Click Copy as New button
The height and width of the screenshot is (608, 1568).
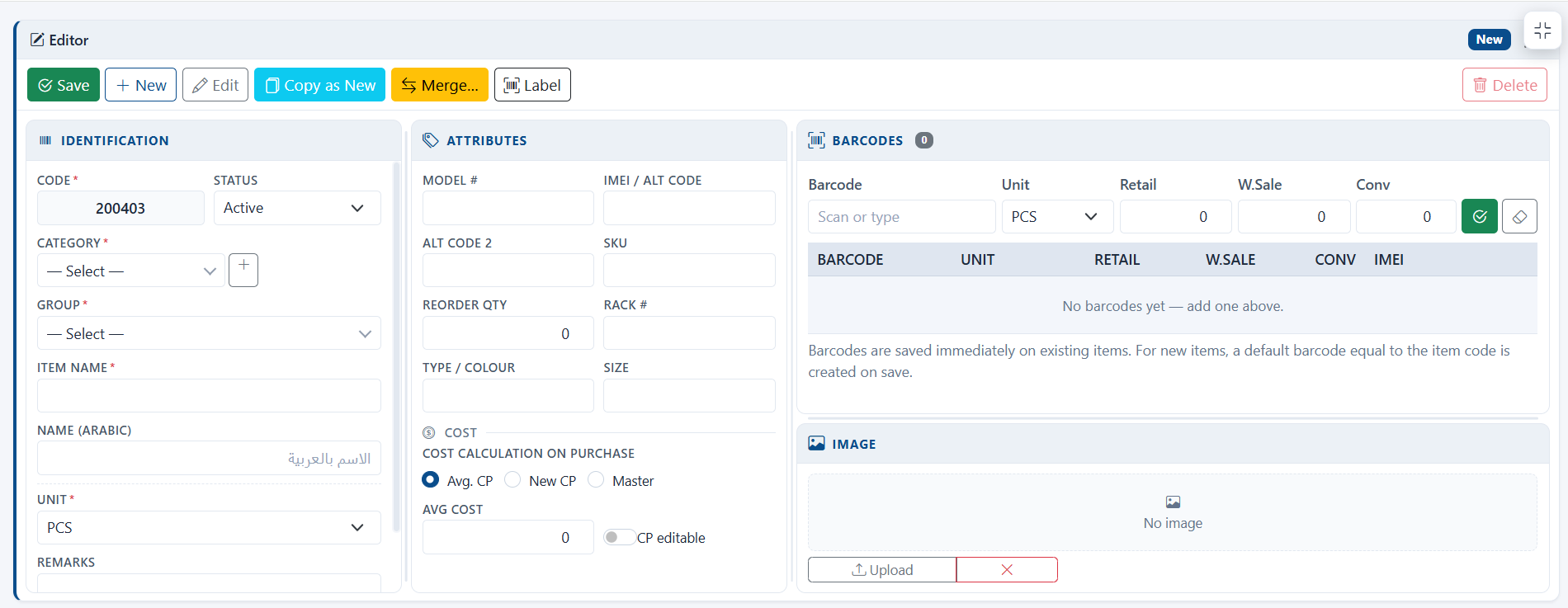coord(319,85)
